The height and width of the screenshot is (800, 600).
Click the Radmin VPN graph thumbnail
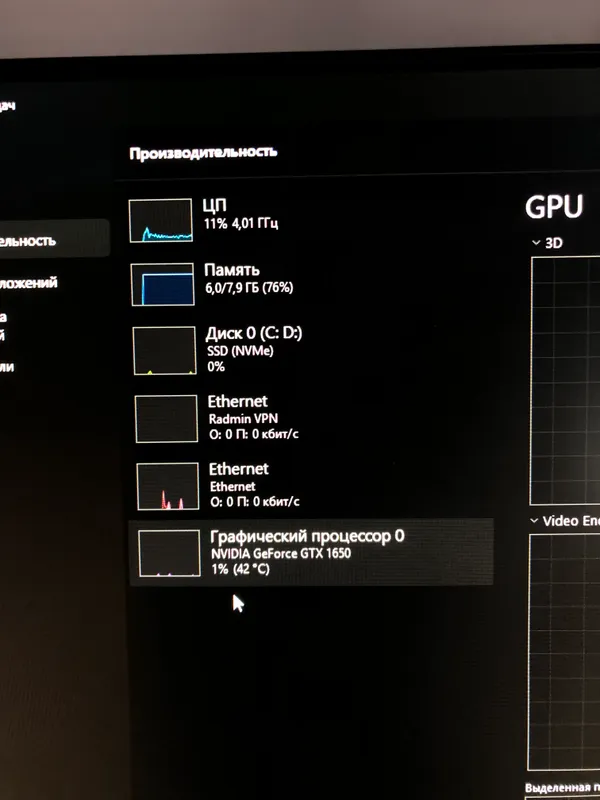(166, 418)
